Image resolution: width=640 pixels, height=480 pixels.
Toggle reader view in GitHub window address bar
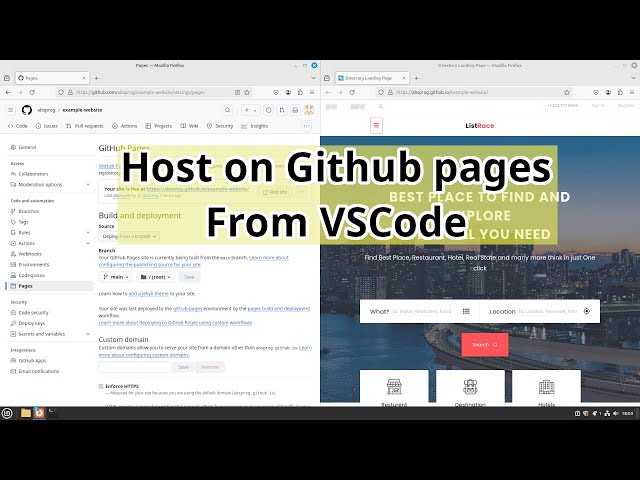(x=237, y=93)
